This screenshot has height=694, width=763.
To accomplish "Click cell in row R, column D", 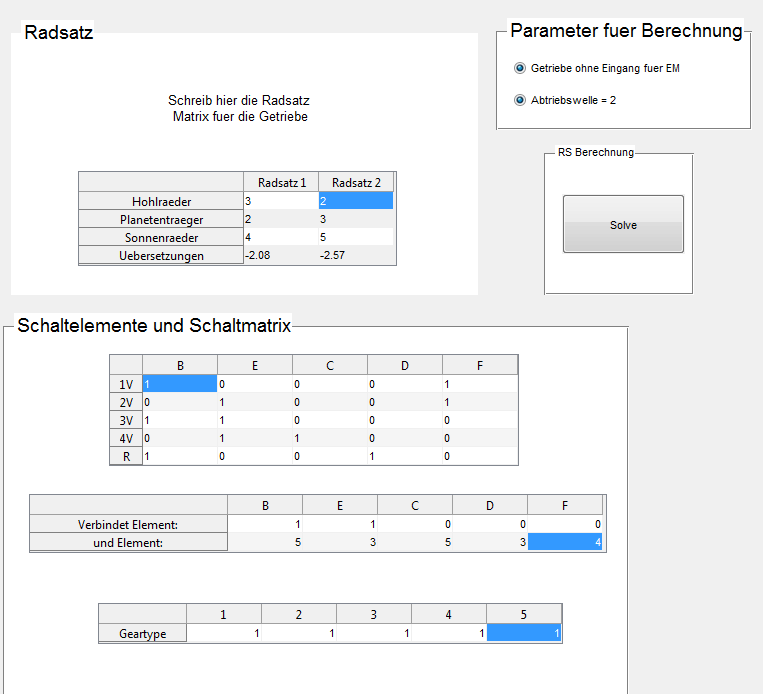I will [x=404, y=456].
